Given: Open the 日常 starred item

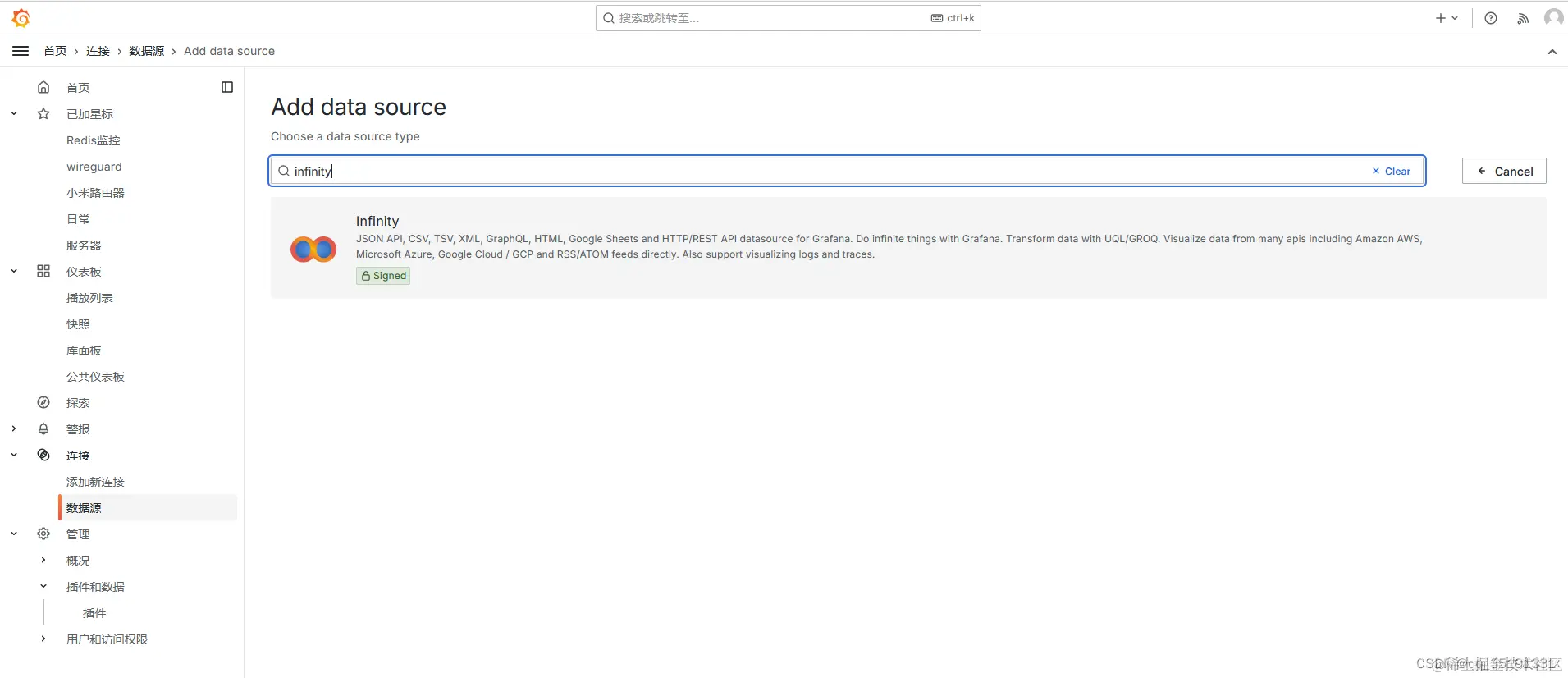Looking at the screenshot, I should pos(78,219).
